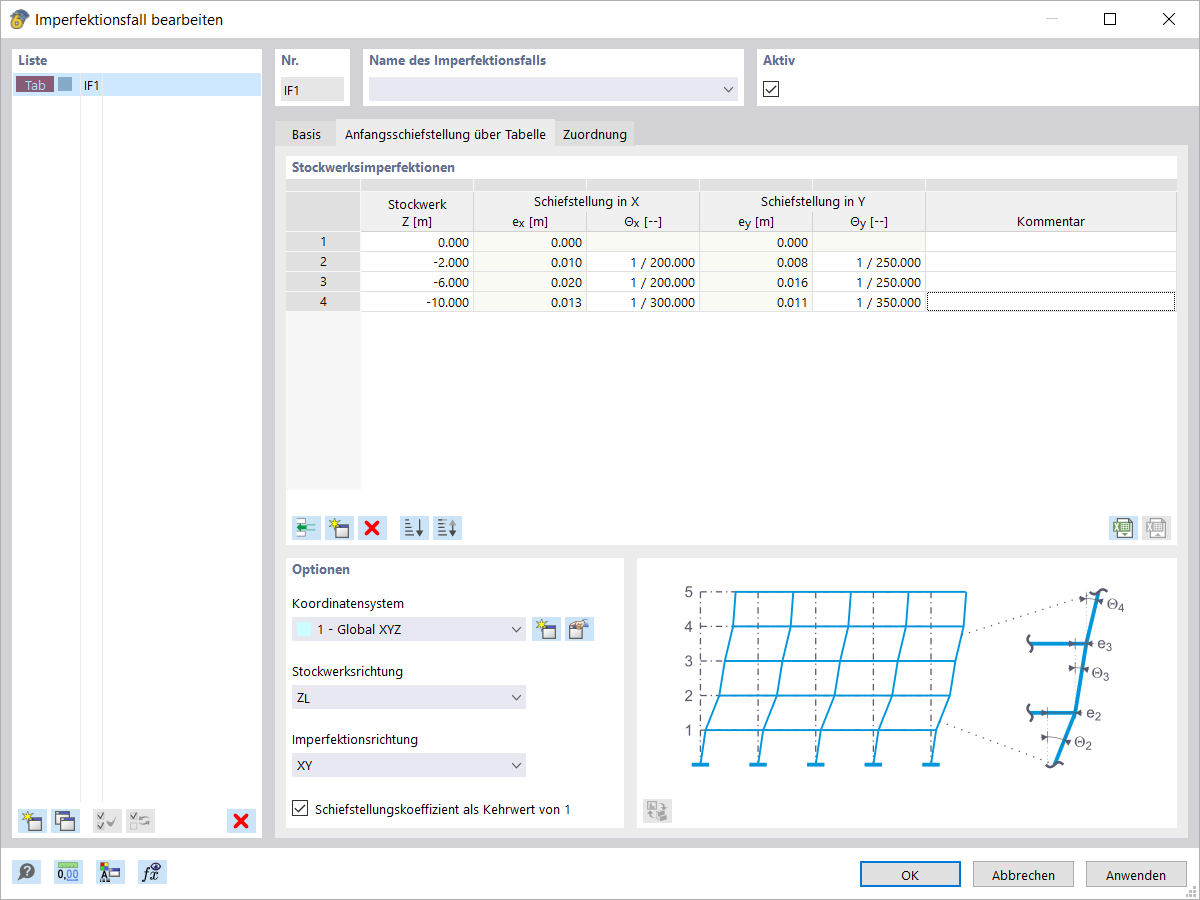The image size is (1200, 900).
Task: Uncheck the Aktiv checkbox
Action: pyautogui.click(x=771, y=89)
